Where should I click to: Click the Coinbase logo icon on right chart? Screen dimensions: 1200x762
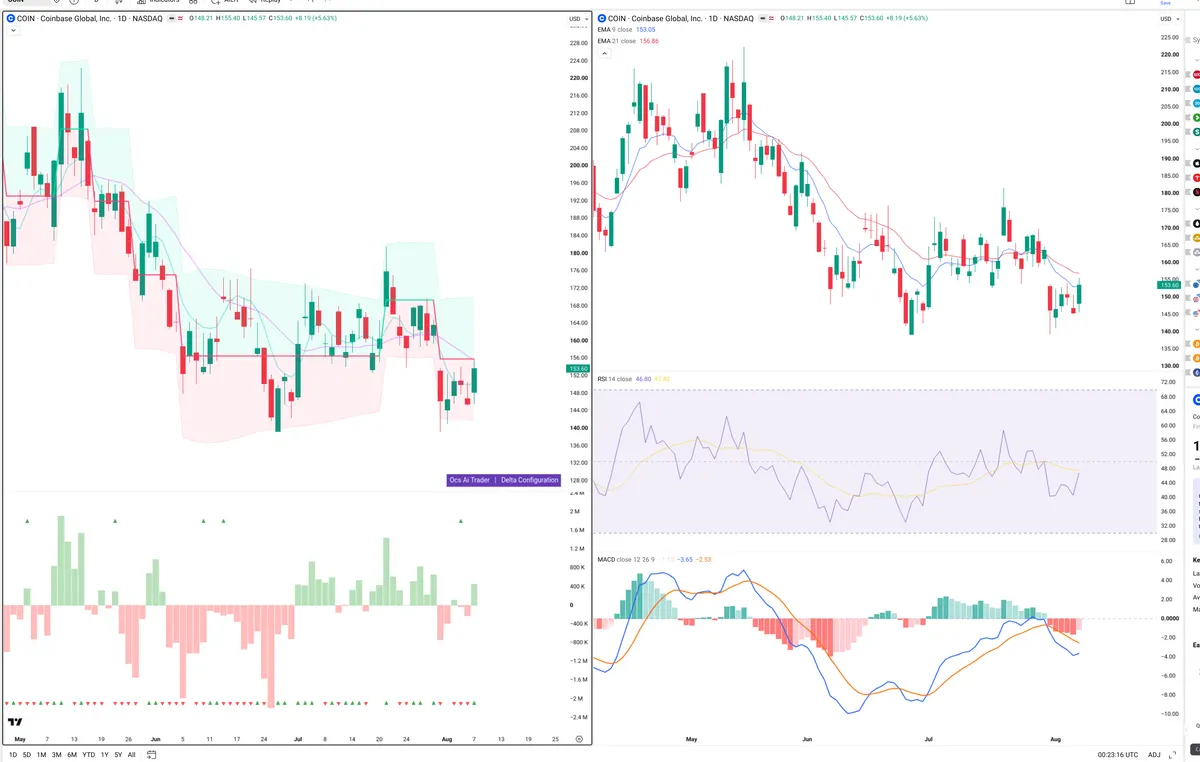601,18
